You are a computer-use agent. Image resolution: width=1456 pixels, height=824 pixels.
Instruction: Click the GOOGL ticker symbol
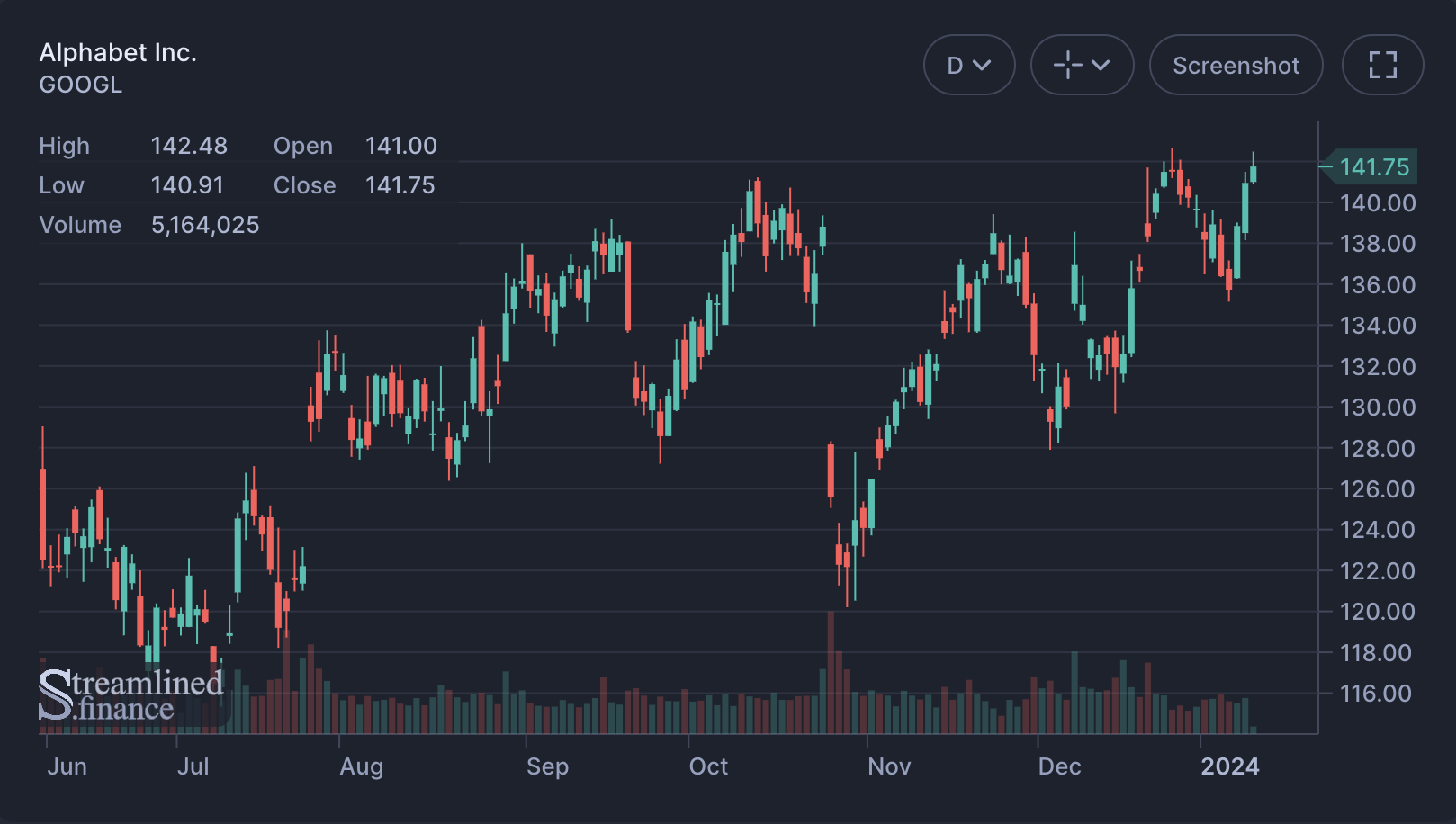81,85
